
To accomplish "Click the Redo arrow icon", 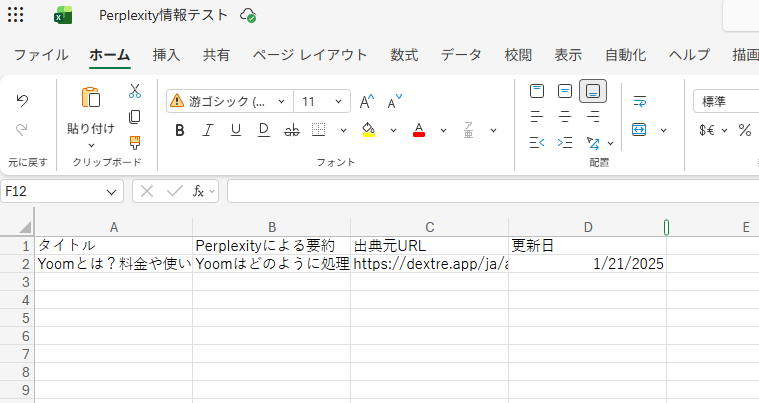I will tap(22, 129).
